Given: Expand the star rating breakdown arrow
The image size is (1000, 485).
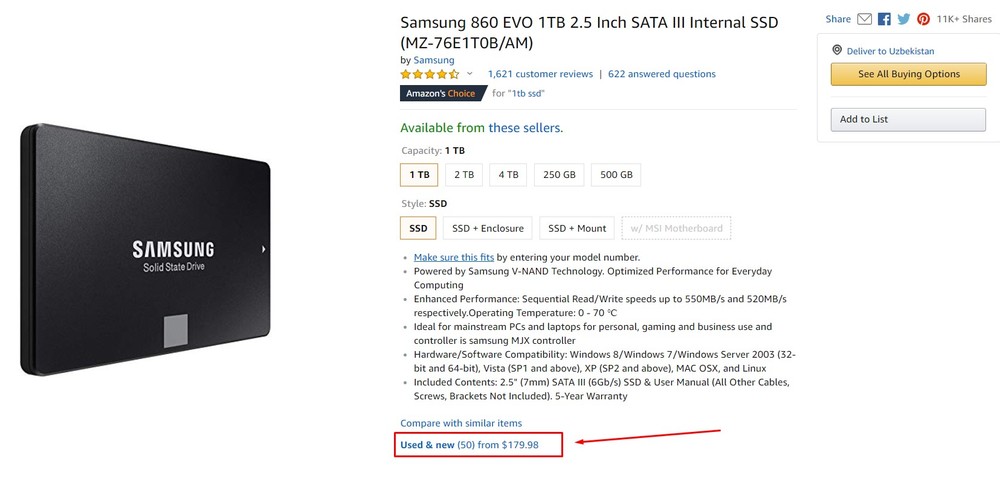Looking at the screenshot, I should (x=470, y=74).
